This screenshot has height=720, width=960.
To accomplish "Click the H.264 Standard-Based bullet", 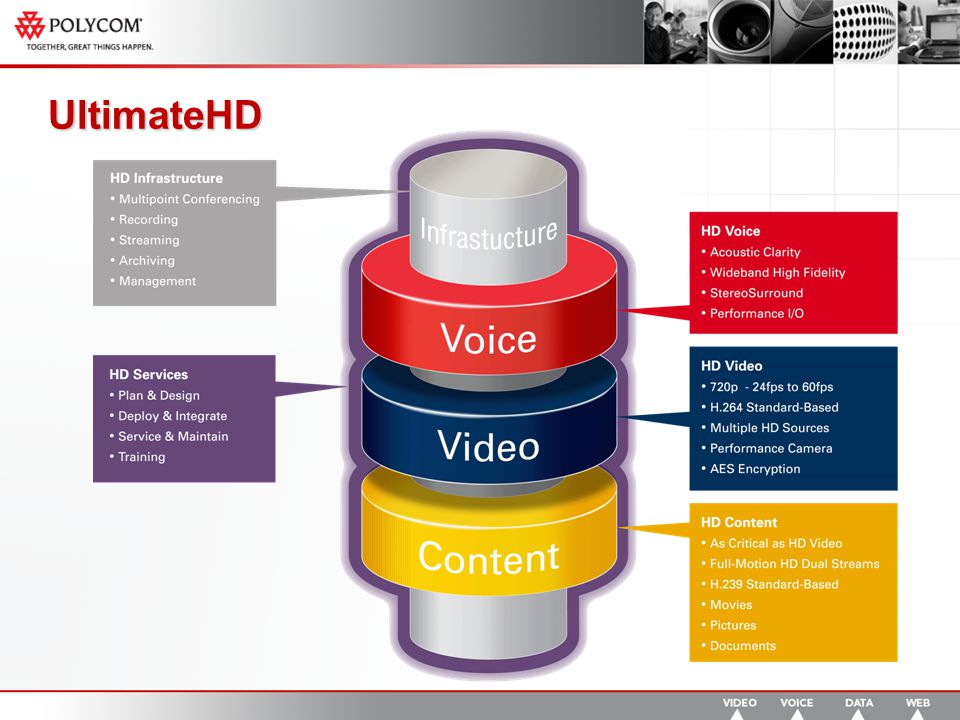I will click(x=770, y=407).
